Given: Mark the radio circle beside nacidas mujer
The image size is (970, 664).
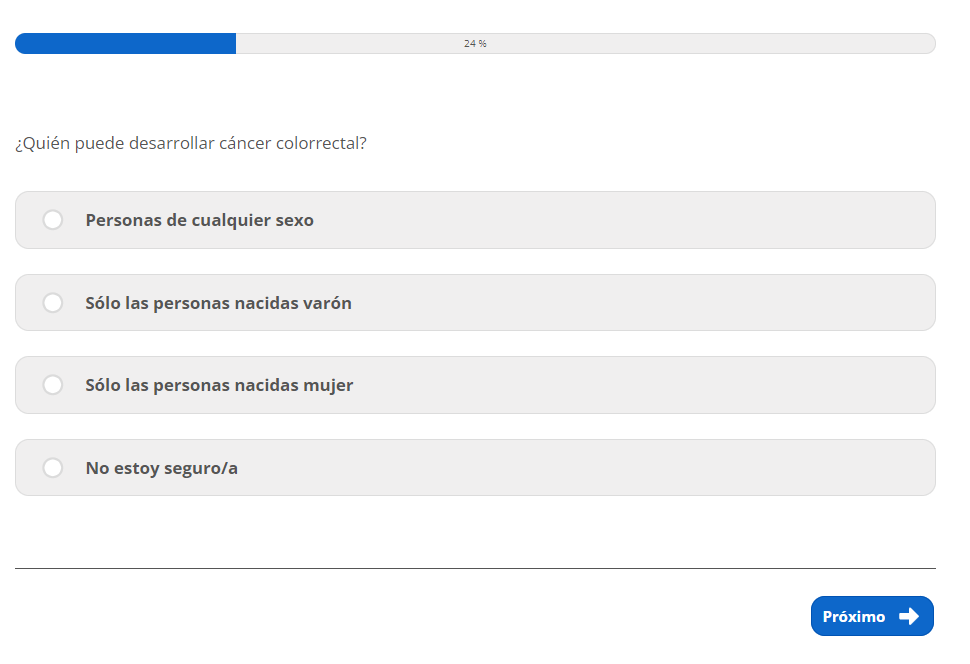Looking at the screenshot, I should point(53,385).
